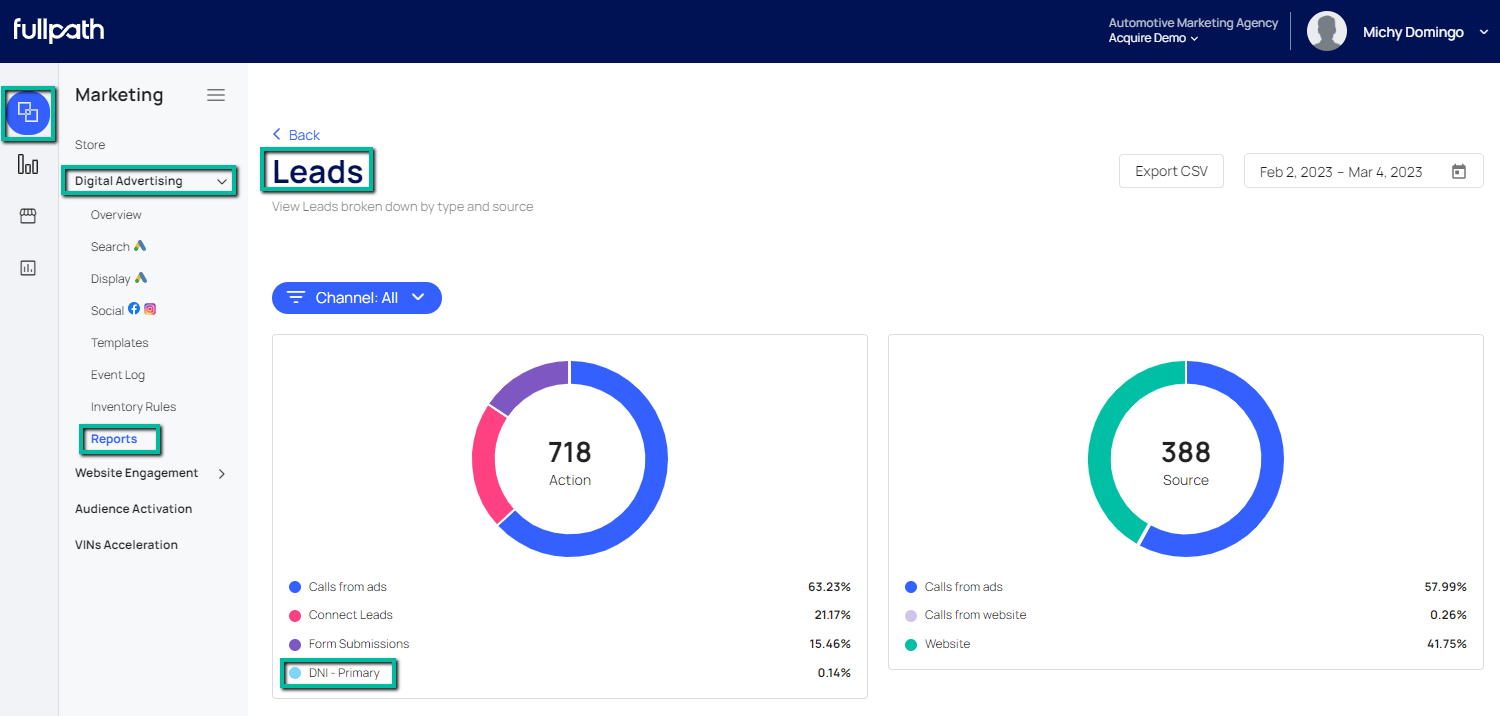Expand the Acquire Demo account dropdown
Viewport: 1500px width, 716px height.
1153,38
